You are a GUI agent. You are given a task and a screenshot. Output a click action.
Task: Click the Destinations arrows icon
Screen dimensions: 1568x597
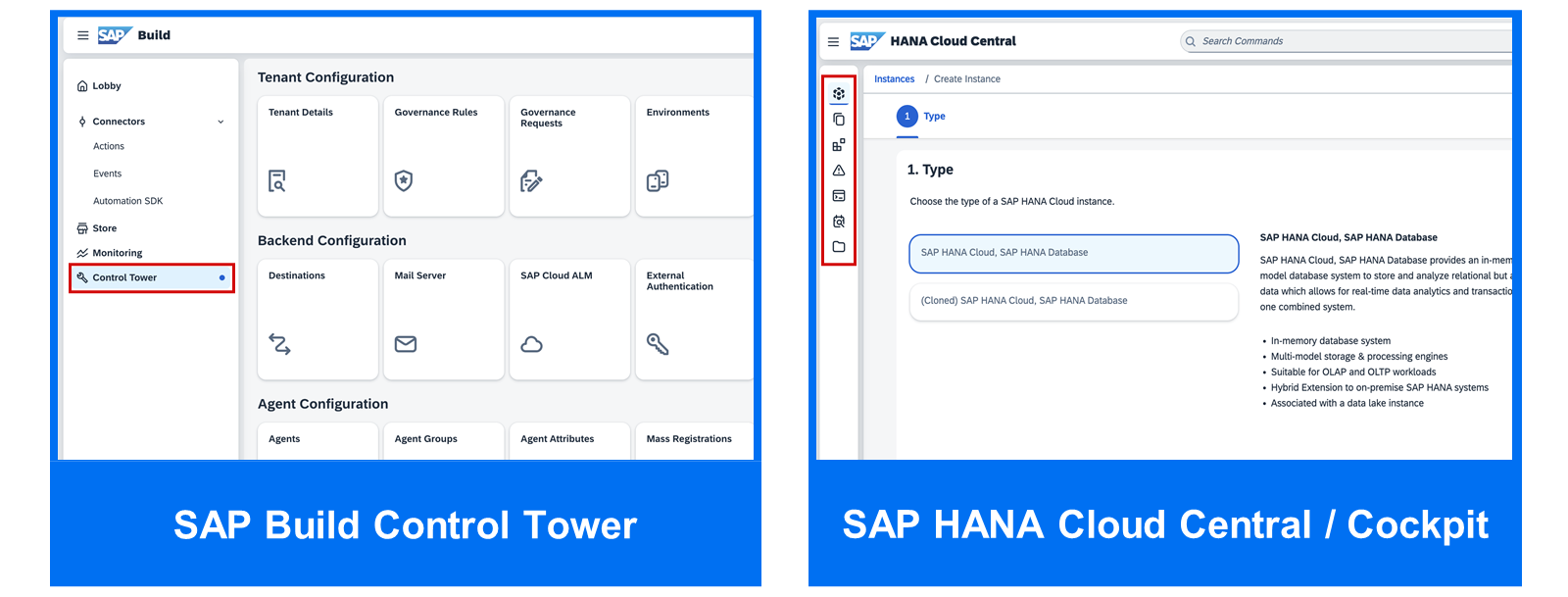(279, 344)
